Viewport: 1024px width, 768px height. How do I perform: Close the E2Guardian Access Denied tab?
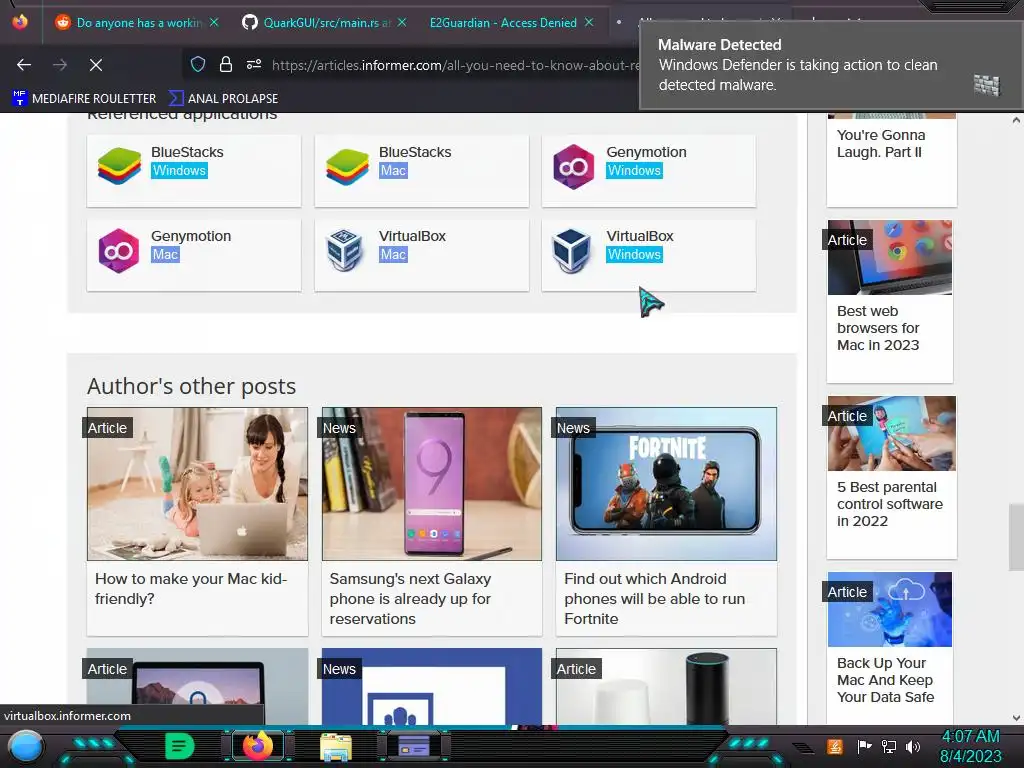pyautogui.click(x=589, y=22)
